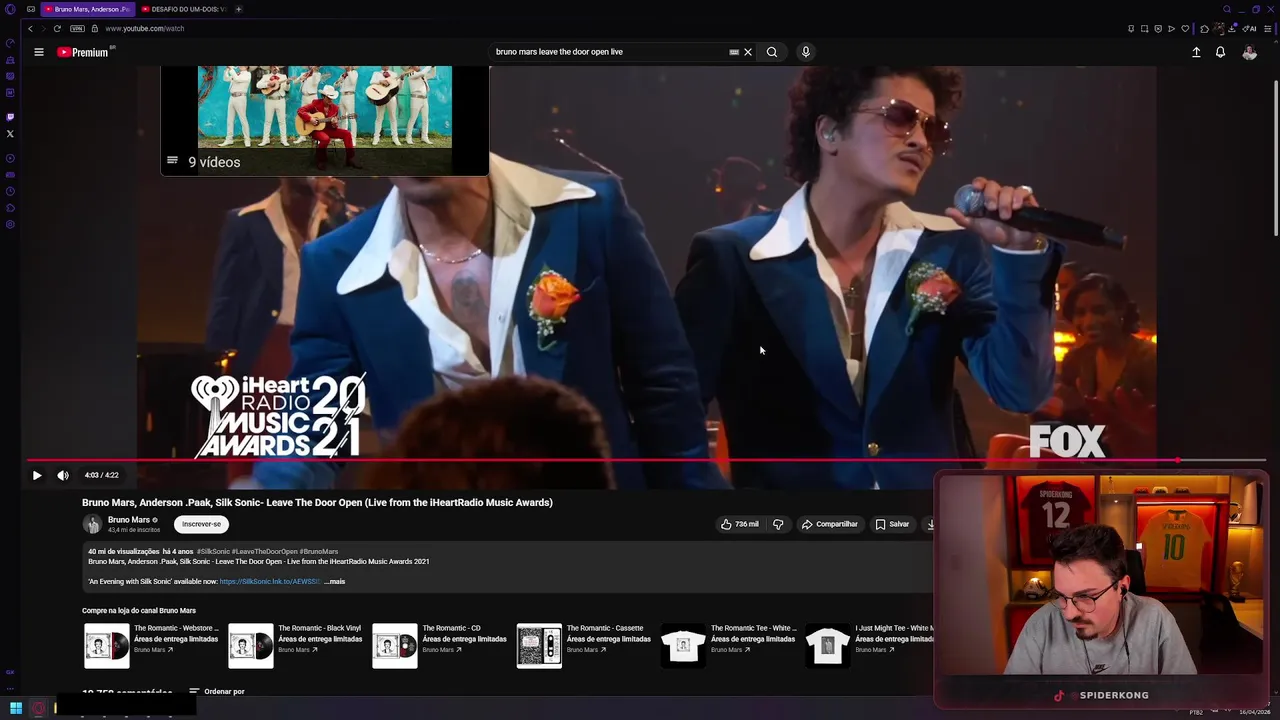1280x720 pixels.
Task: Toggle the browser VPN badge
Action: [77, 28]
